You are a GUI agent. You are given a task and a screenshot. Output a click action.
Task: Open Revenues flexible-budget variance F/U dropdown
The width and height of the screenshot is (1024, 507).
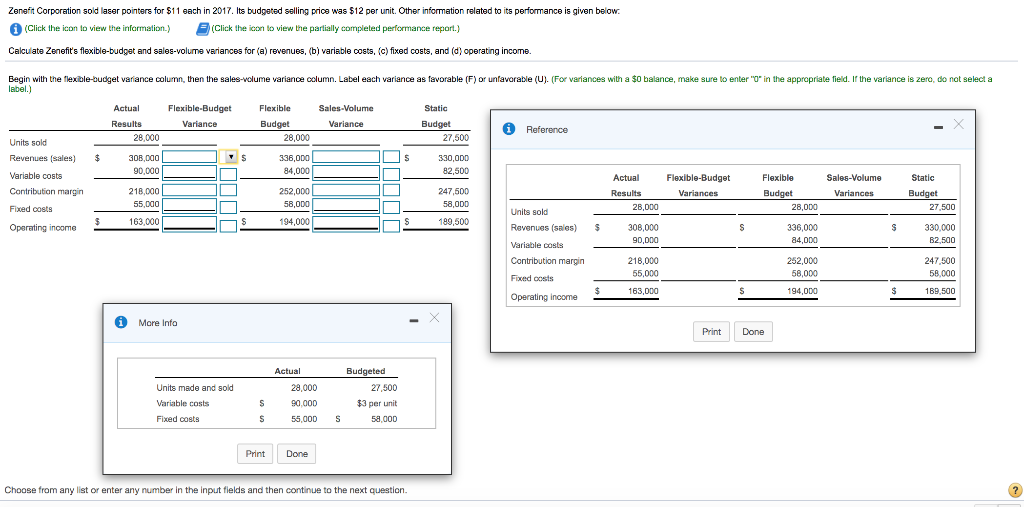(229, 157)
